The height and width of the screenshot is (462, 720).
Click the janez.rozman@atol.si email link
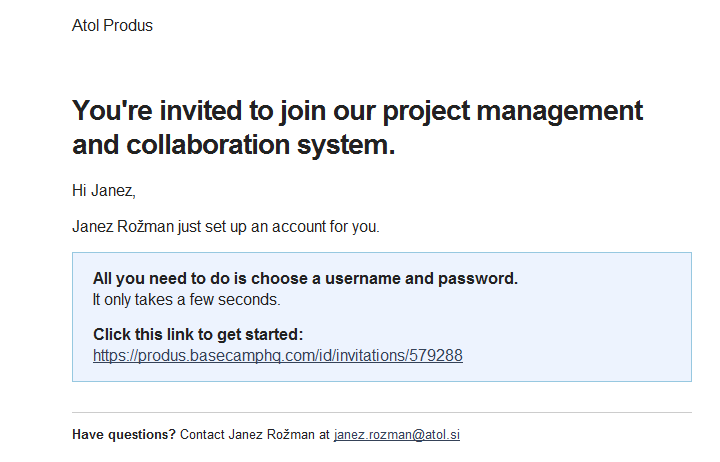(396, 435)
